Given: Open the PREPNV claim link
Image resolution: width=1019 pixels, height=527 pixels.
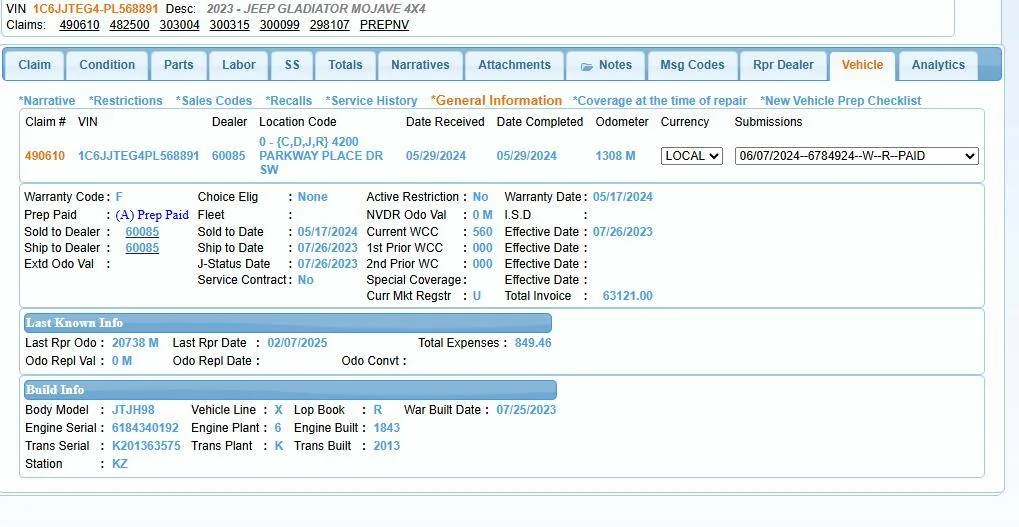Looking at the screenshot, I should [x=384, y=25].
